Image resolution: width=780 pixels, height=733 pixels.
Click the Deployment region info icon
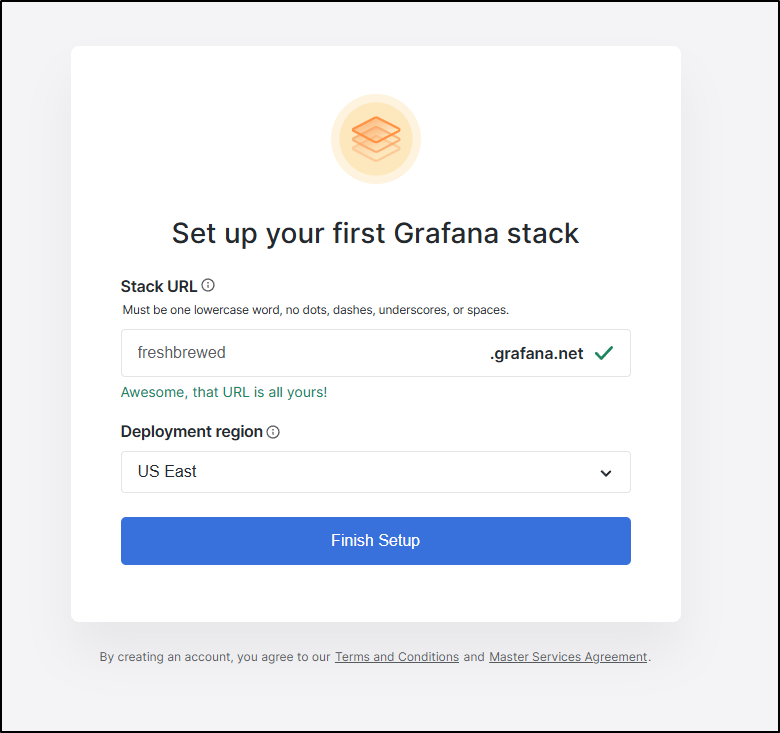(273, 432)
